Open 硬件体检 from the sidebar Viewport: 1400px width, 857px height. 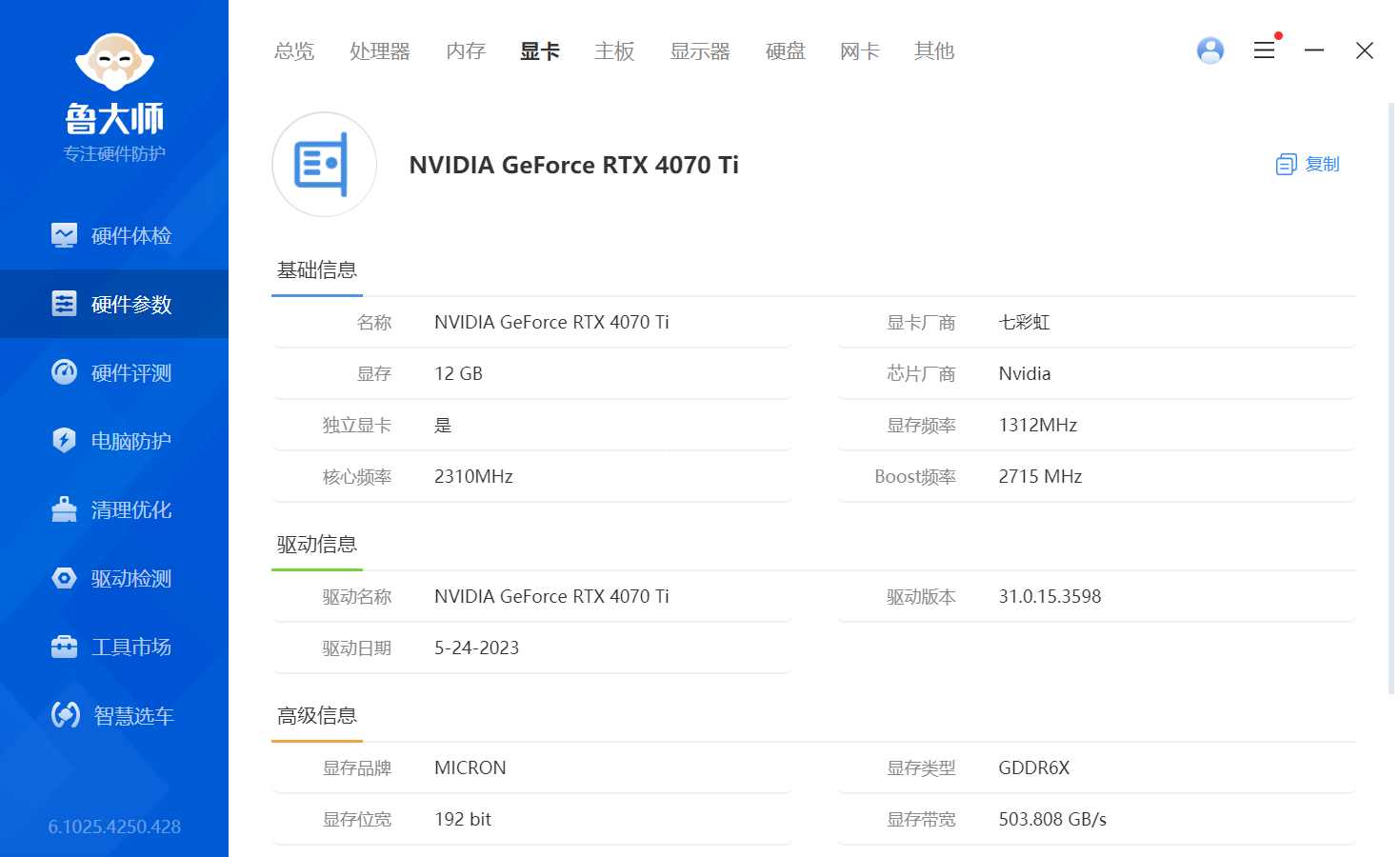tap(114, 235)
